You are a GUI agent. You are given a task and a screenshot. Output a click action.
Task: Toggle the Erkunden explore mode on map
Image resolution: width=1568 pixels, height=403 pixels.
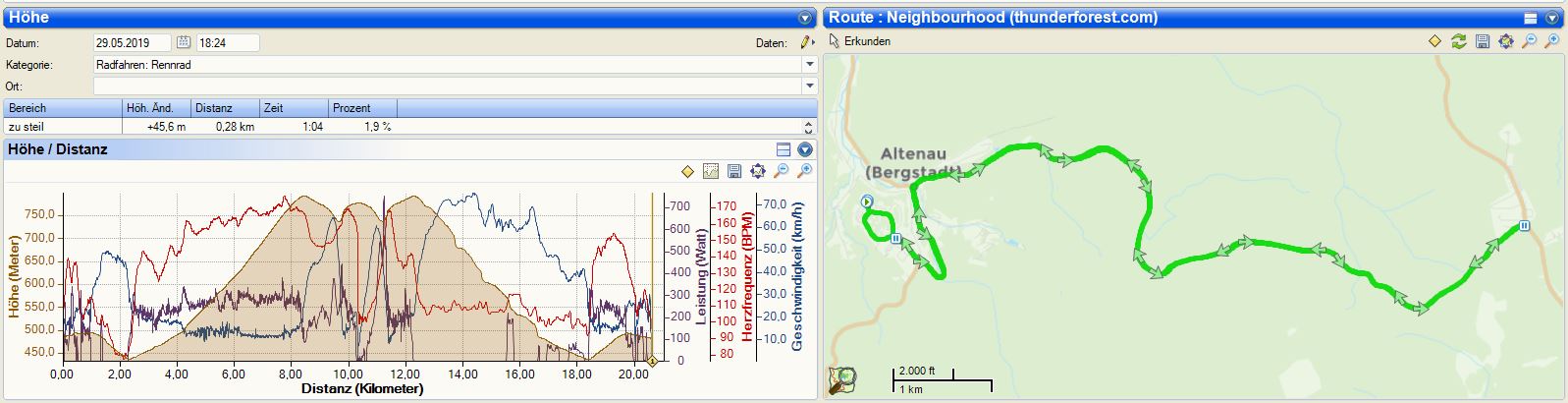pyautogui.click(x=860, y=41)
